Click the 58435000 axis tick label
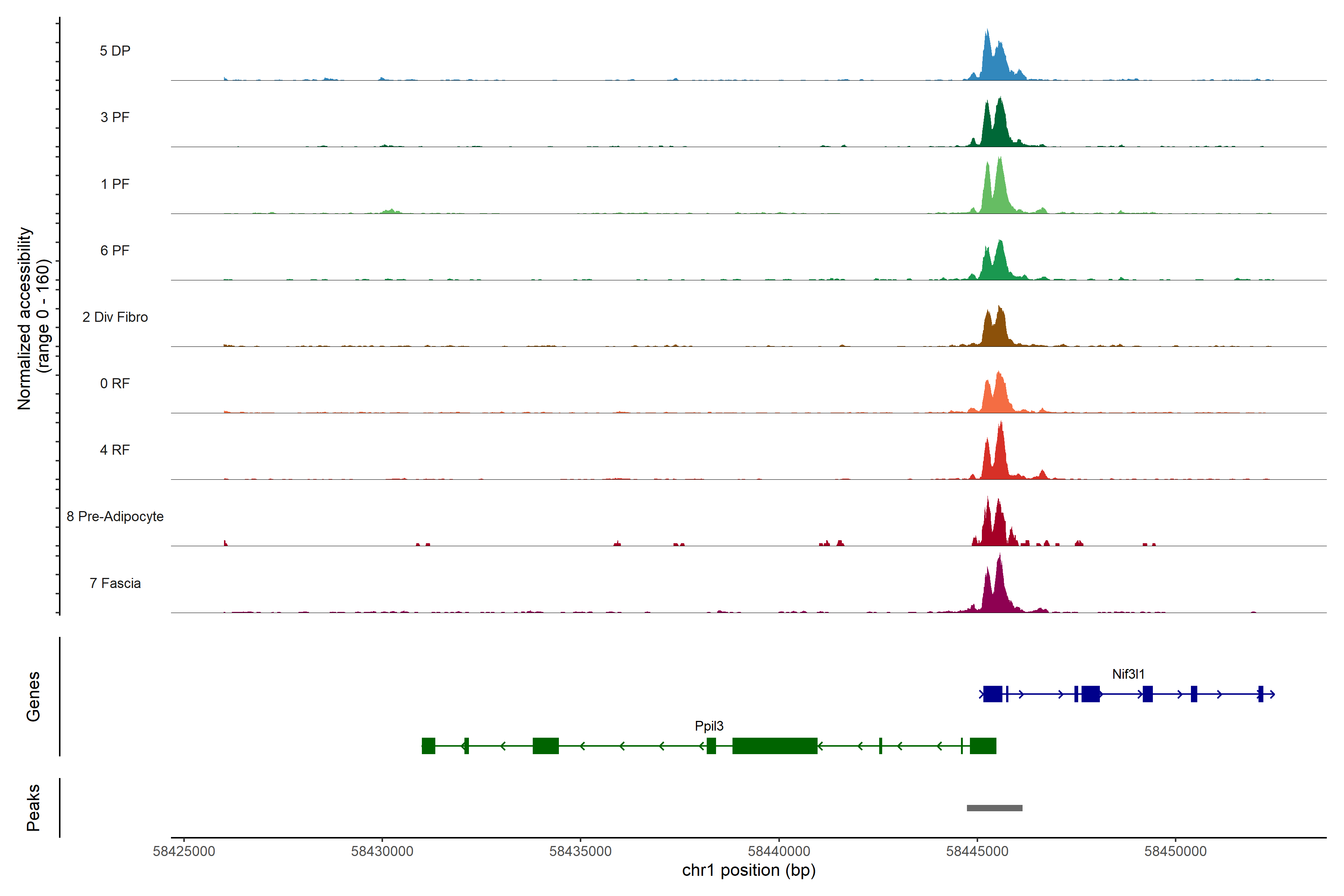The image size is (1344, 896). pyautogui.click(x=580, y=851)
